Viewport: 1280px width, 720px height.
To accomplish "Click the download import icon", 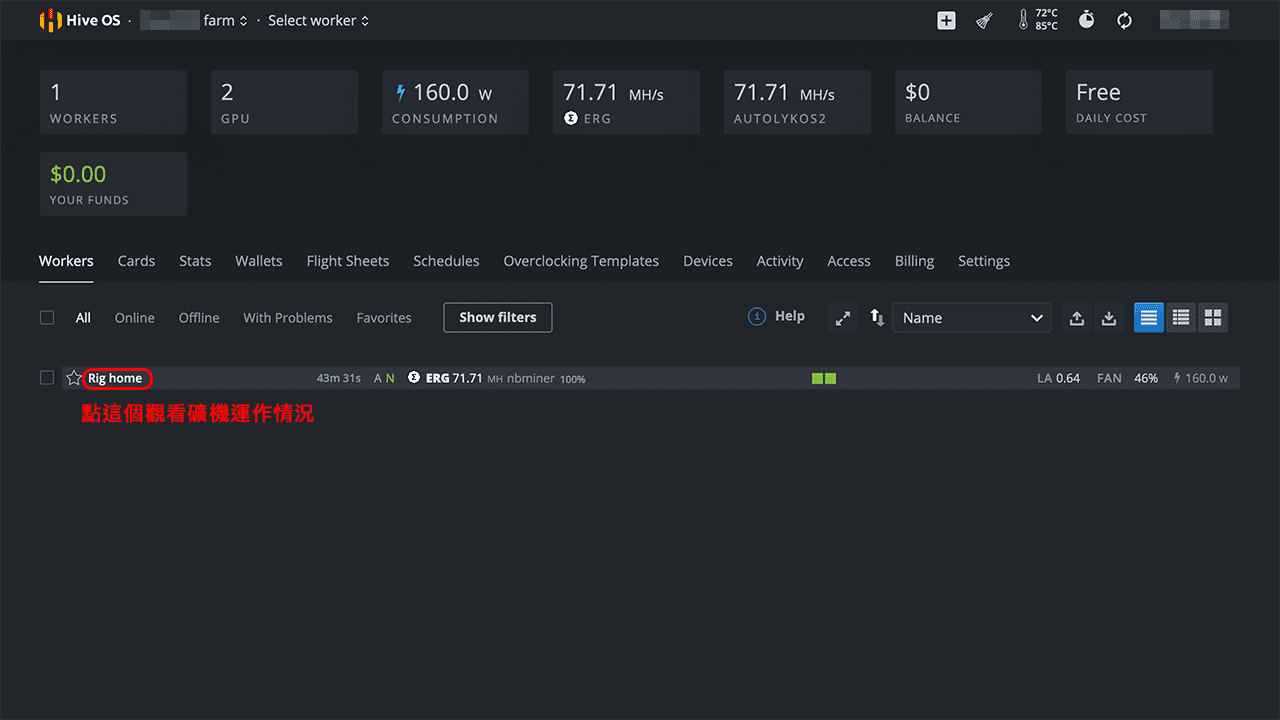I will pos(1109,318).
